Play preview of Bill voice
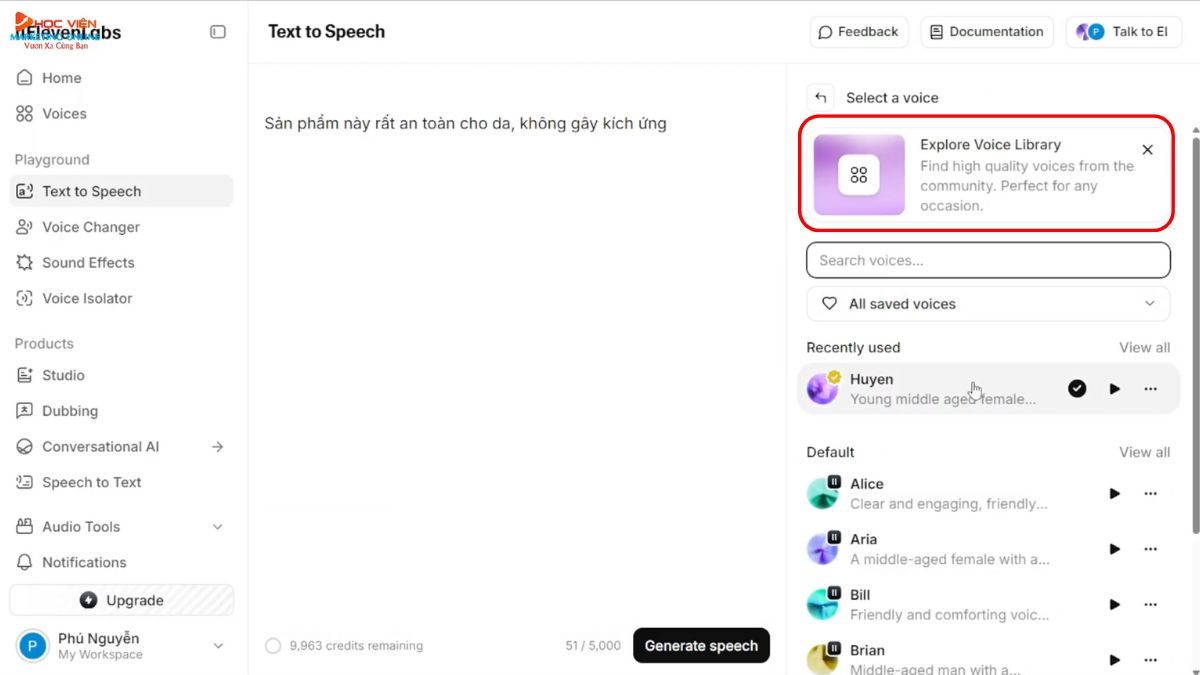 1114,604
